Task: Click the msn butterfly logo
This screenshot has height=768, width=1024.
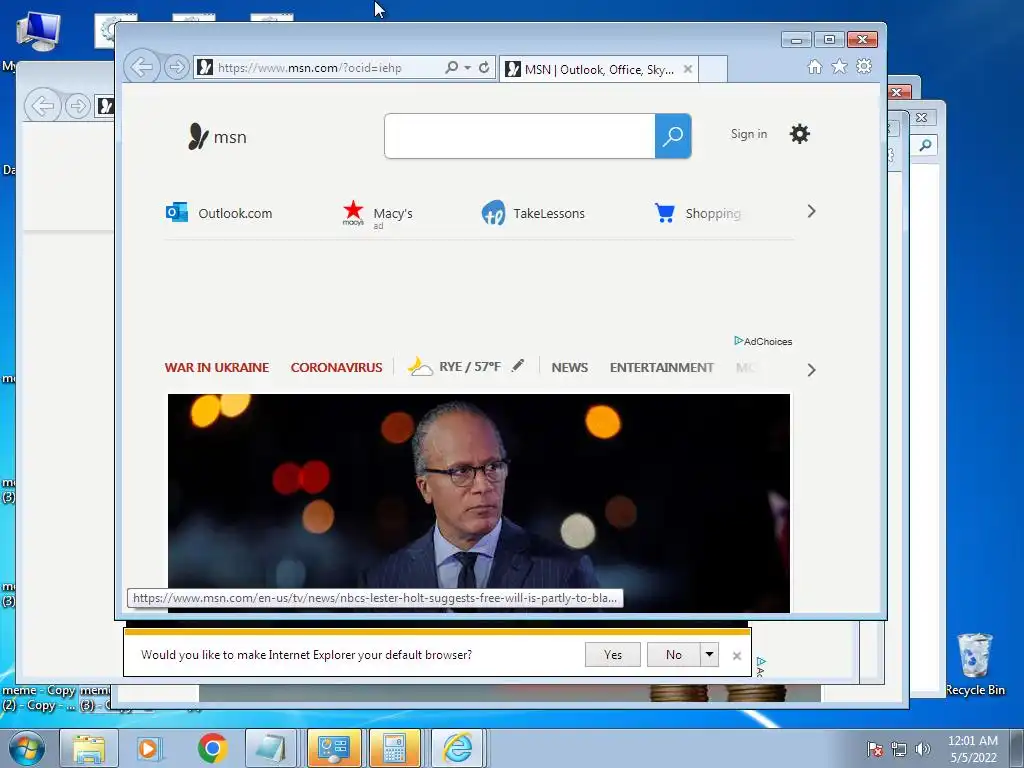Action: click(x=217, y=136)
